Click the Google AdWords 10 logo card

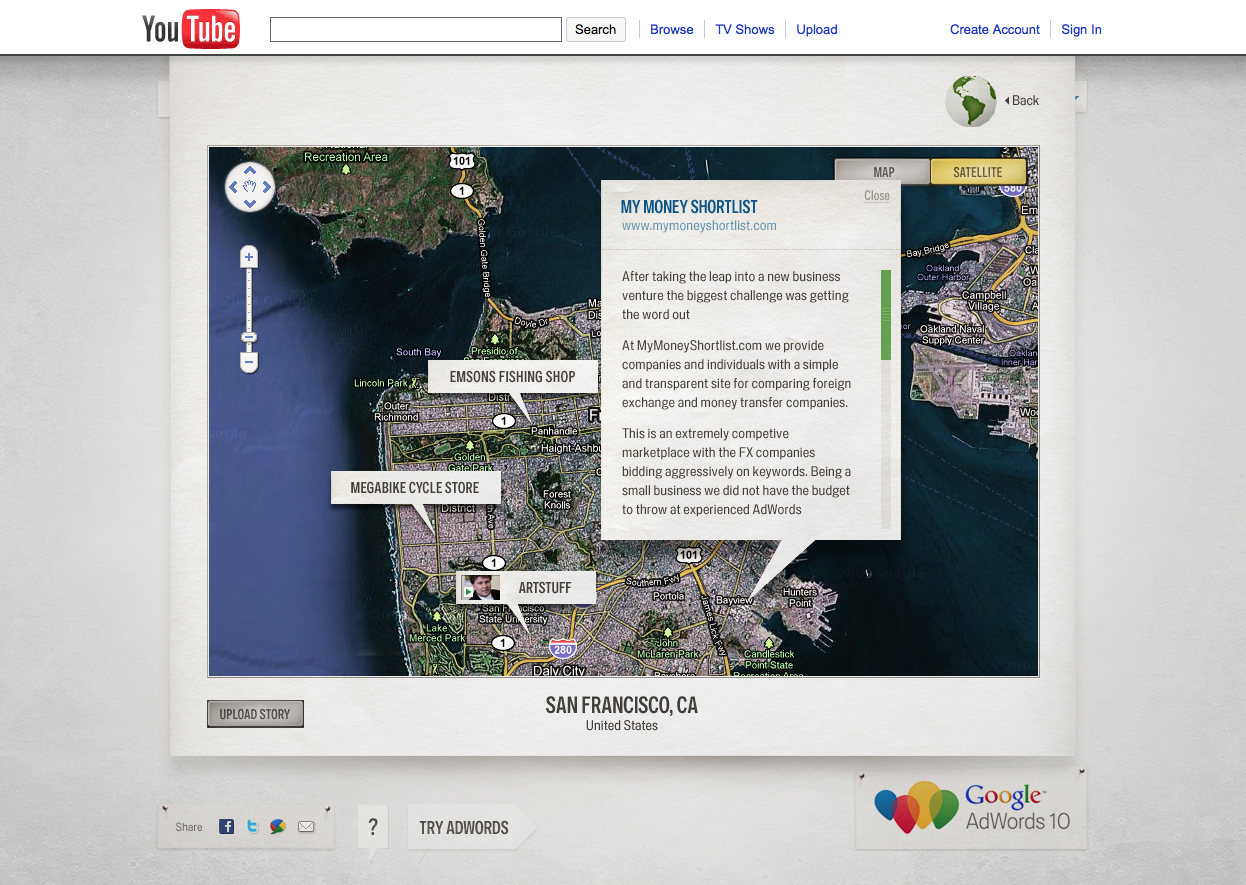click(x=971, y=808)
